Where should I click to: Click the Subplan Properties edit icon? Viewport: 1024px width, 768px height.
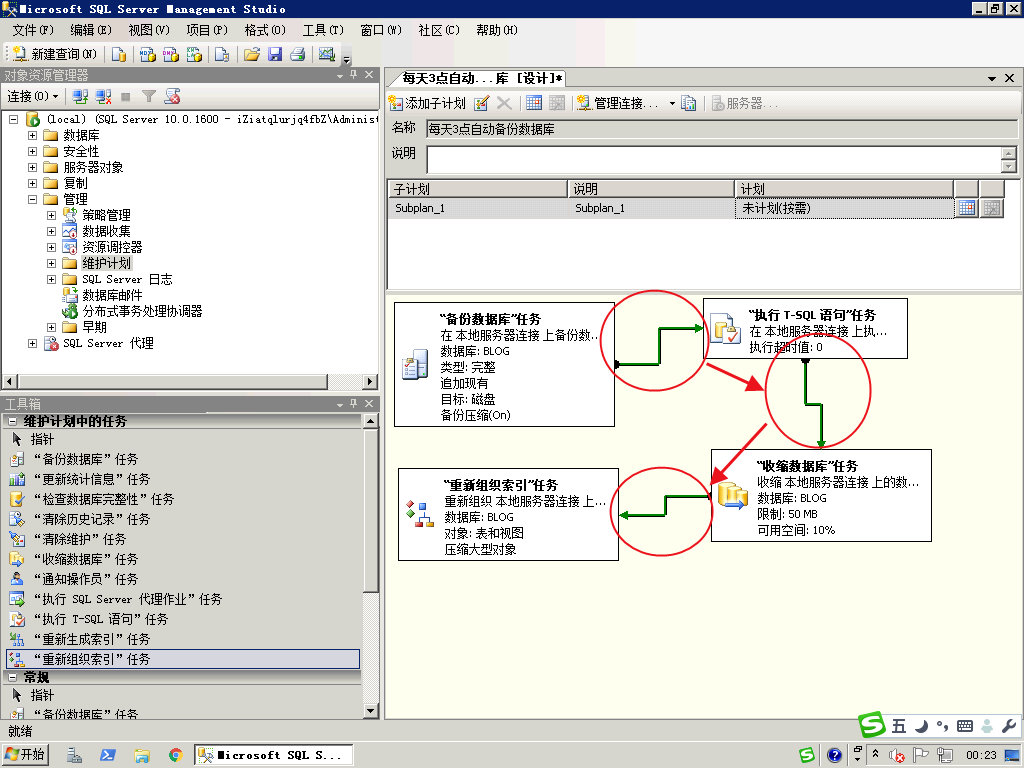click(x=481, y=103)
